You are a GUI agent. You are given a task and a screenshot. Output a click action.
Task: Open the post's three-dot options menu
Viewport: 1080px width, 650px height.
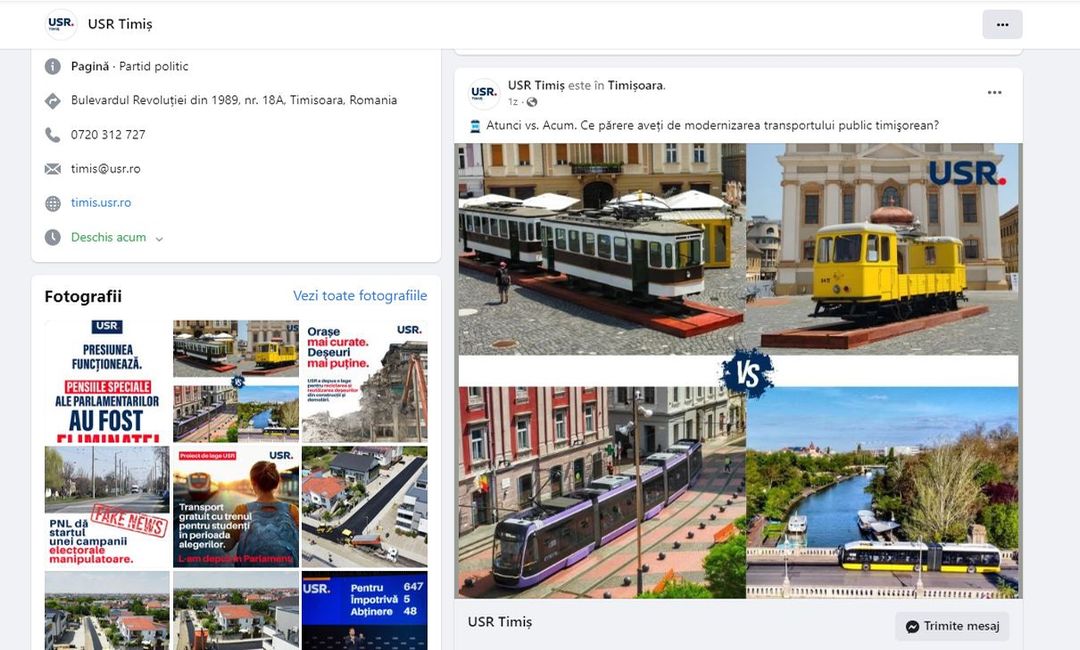pos(994,92)
